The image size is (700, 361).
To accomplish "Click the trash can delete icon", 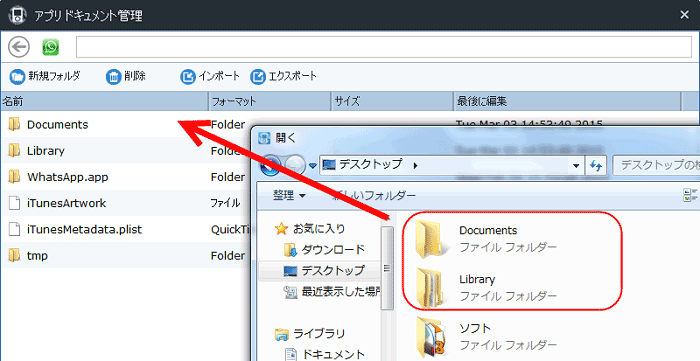I will coord(113,77).
